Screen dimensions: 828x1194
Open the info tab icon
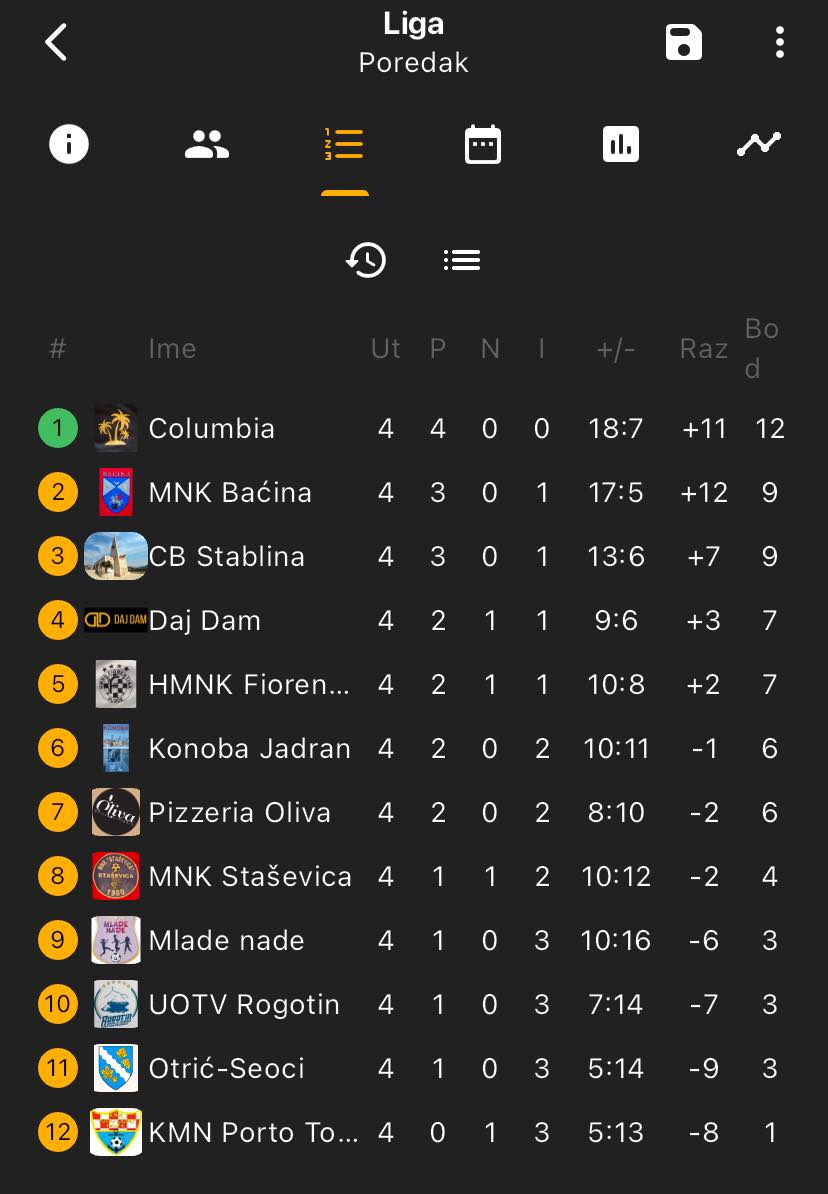click(x=69, y=144)
